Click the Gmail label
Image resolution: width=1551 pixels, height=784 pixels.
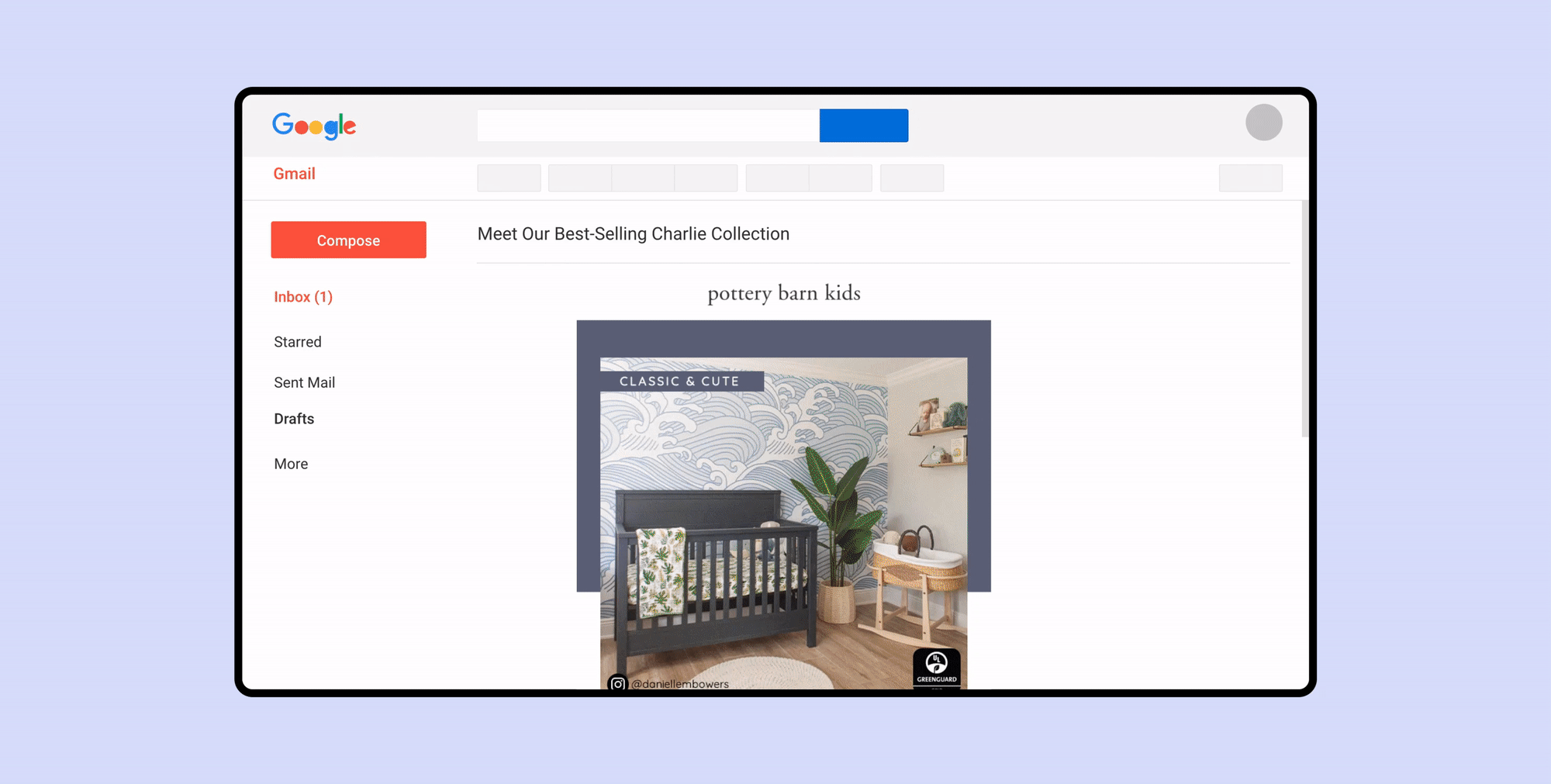tap(294, 174)
